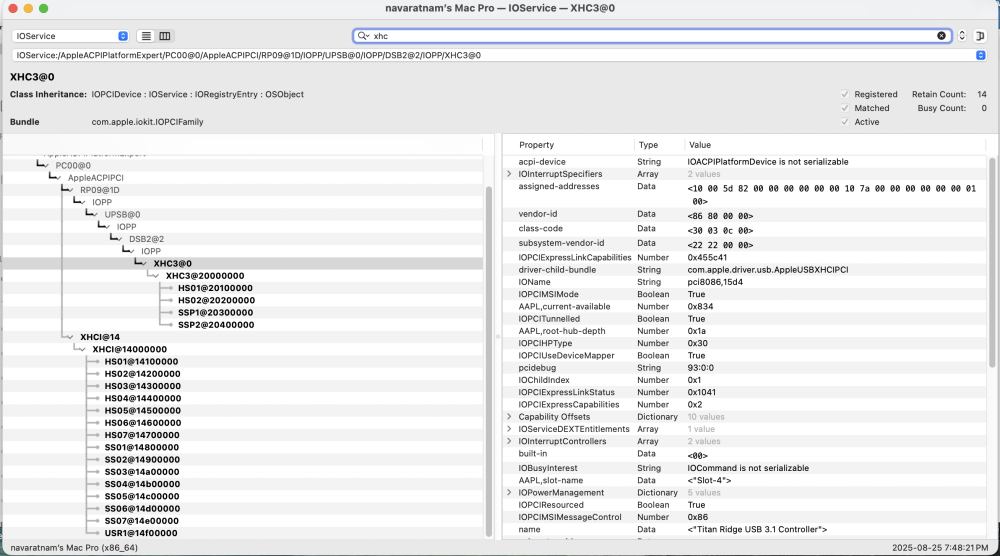
Task: Select the subsystem-vendor-id property row
Action: pos(745,244)
